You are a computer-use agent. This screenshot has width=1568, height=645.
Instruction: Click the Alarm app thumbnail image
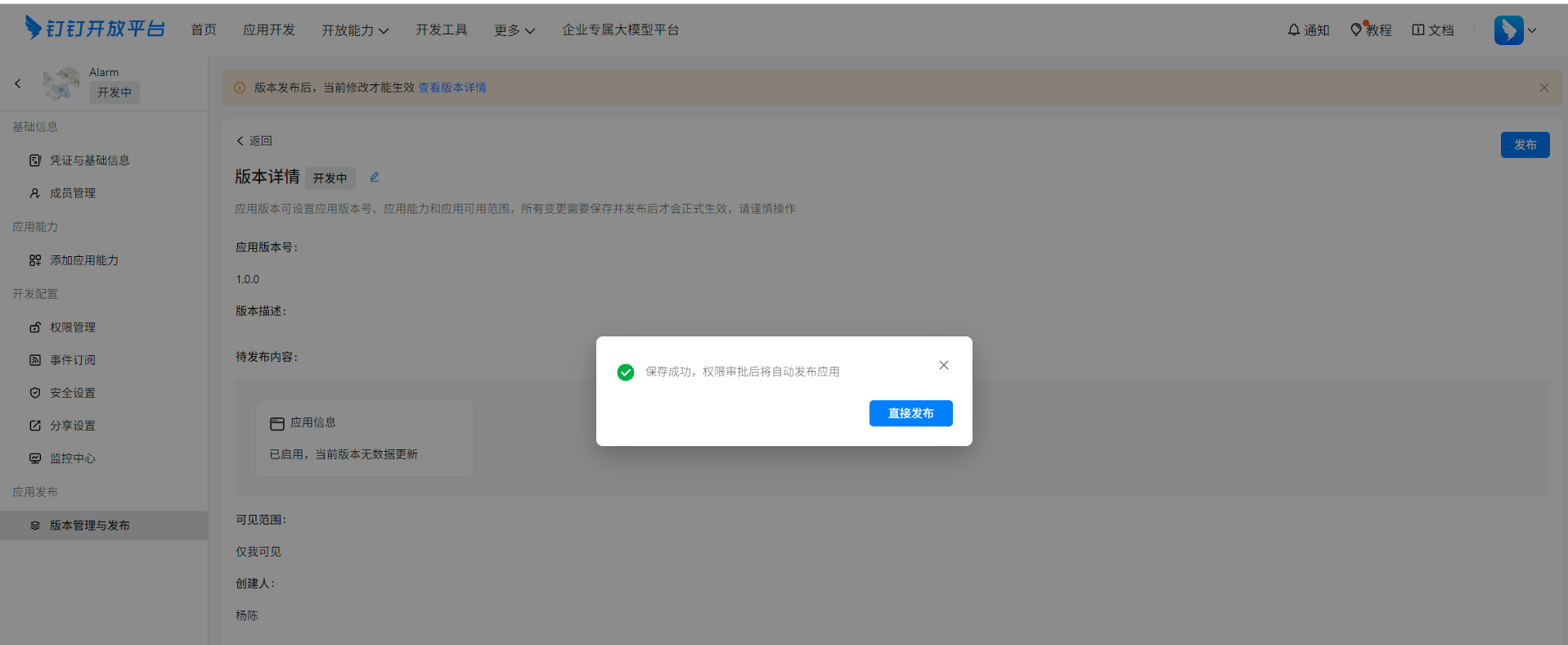[61, 83]
